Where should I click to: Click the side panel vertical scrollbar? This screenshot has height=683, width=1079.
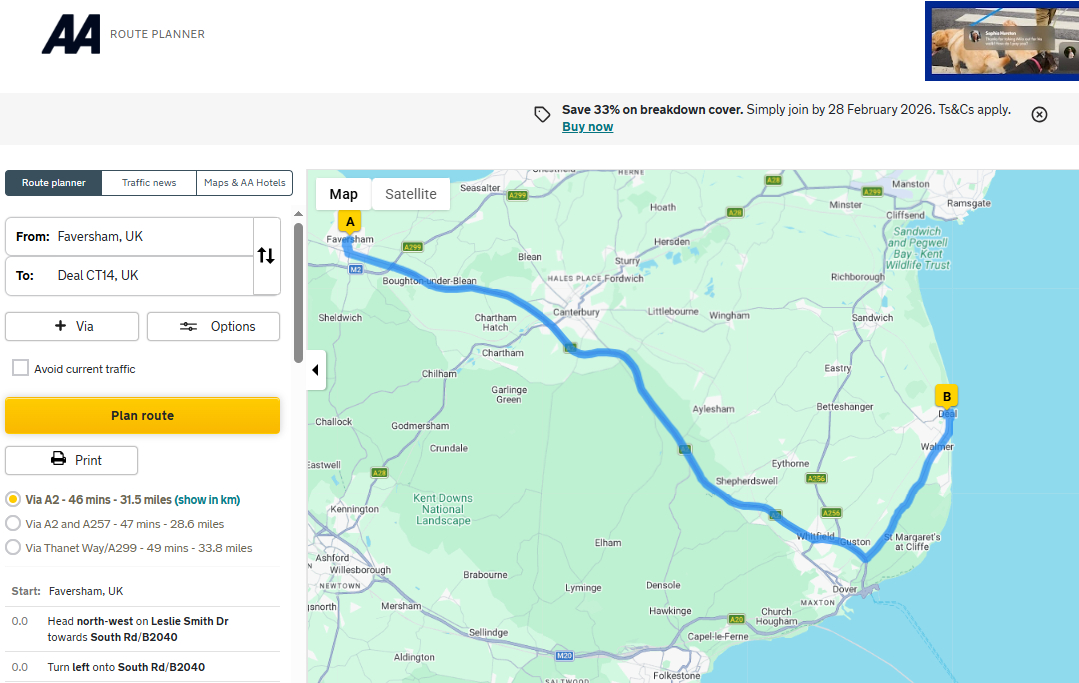pyautogui.click(x=298, y=290)
